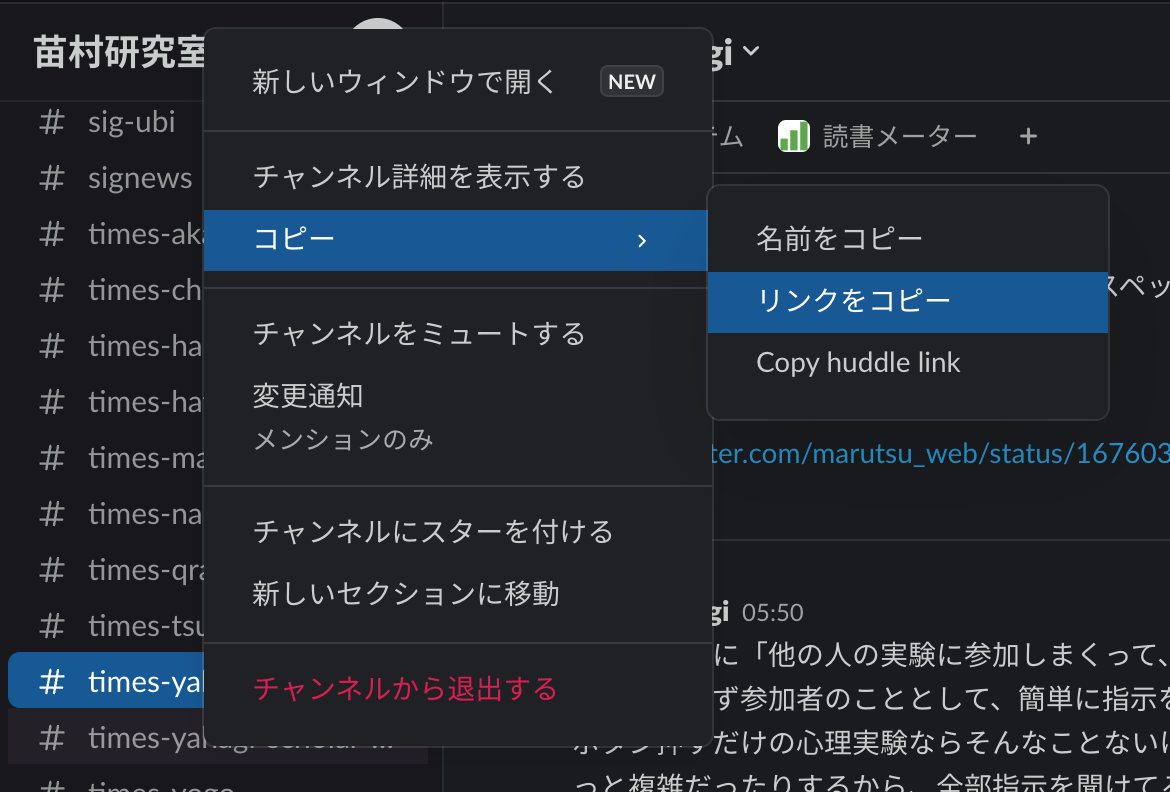Open the 読書メーター bookmark via its green chart icon
1170x792 pixels.
[x=793, y=135]
